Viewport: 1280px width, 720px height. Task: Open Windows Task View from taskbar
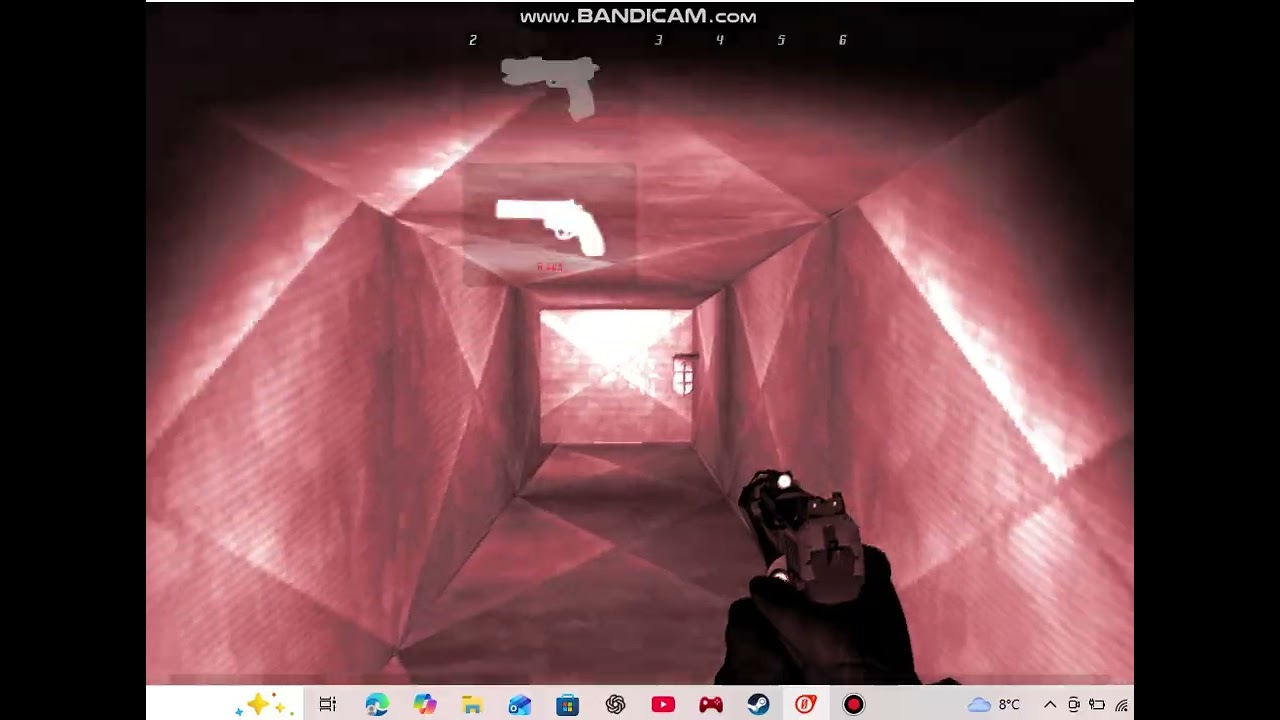coord(327,705)
